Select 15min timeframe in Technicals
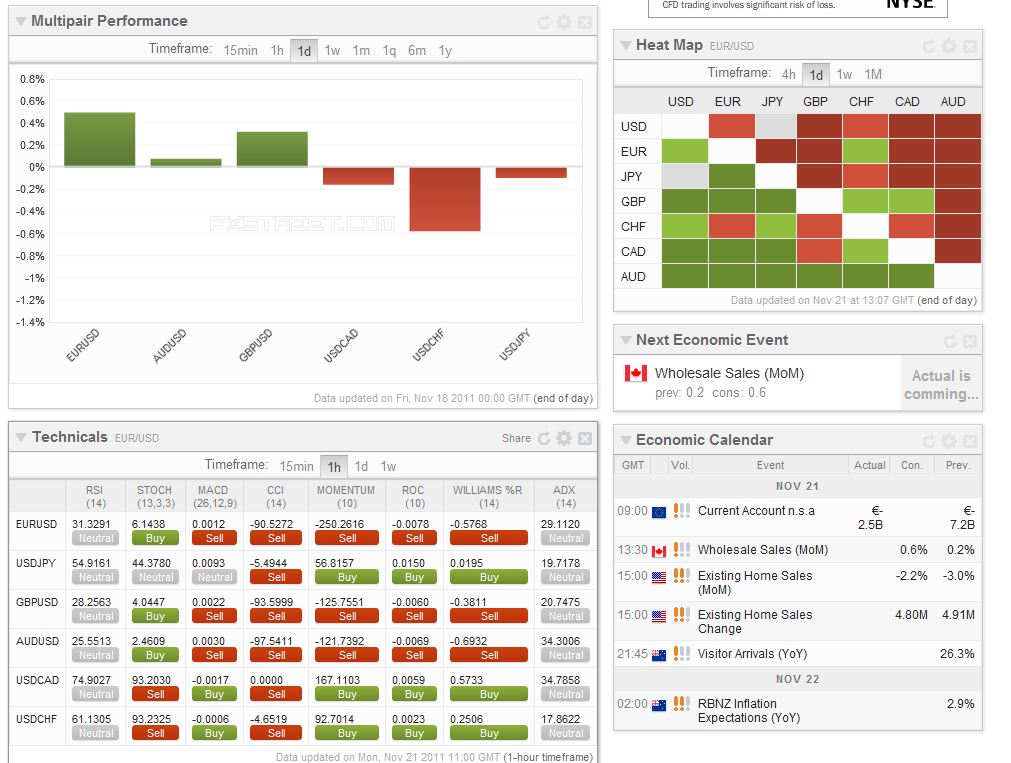Screen dimensions: 1011x763 [296, 466]
